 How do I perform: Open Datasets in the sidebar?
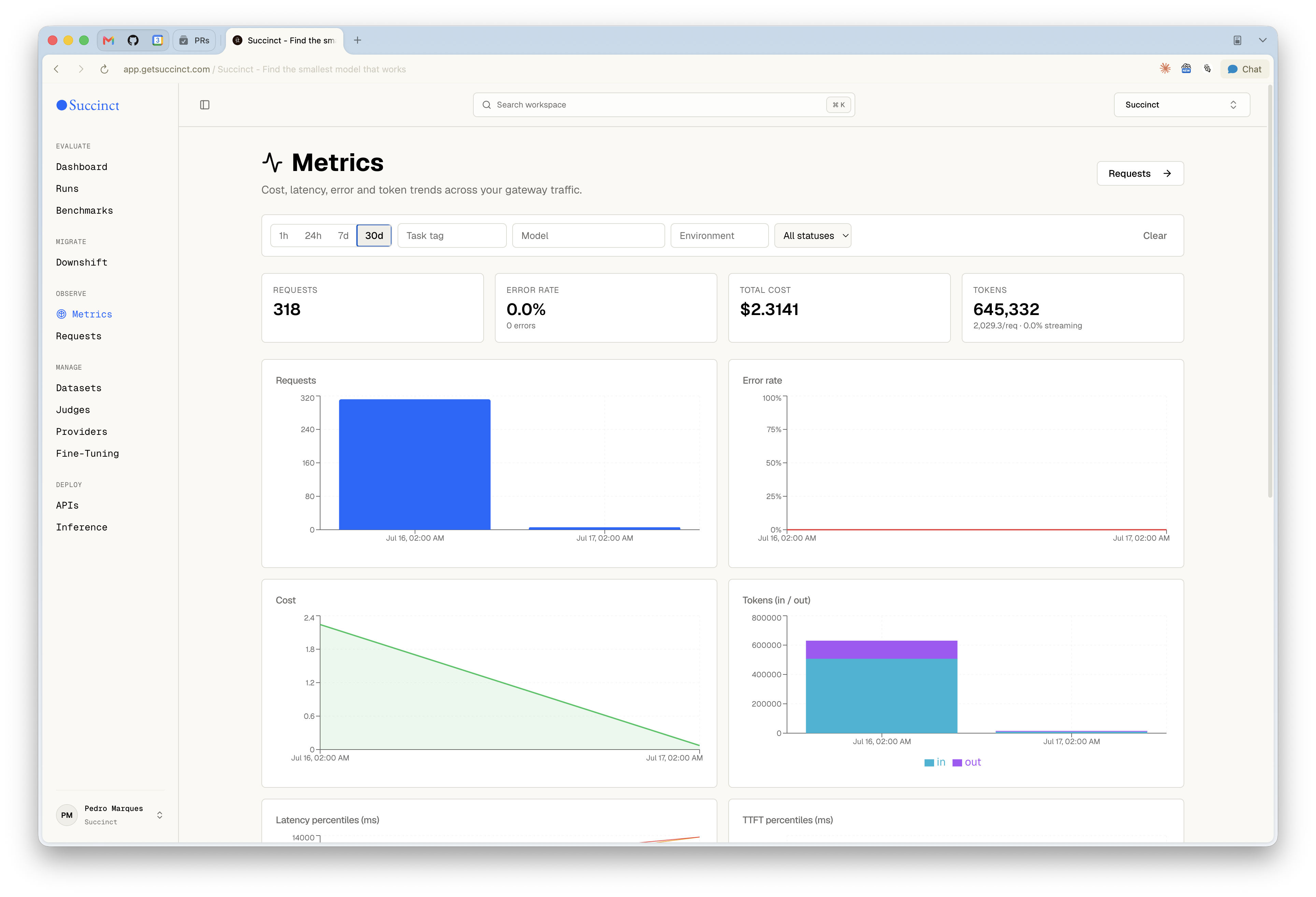click(x=79, y=388)
